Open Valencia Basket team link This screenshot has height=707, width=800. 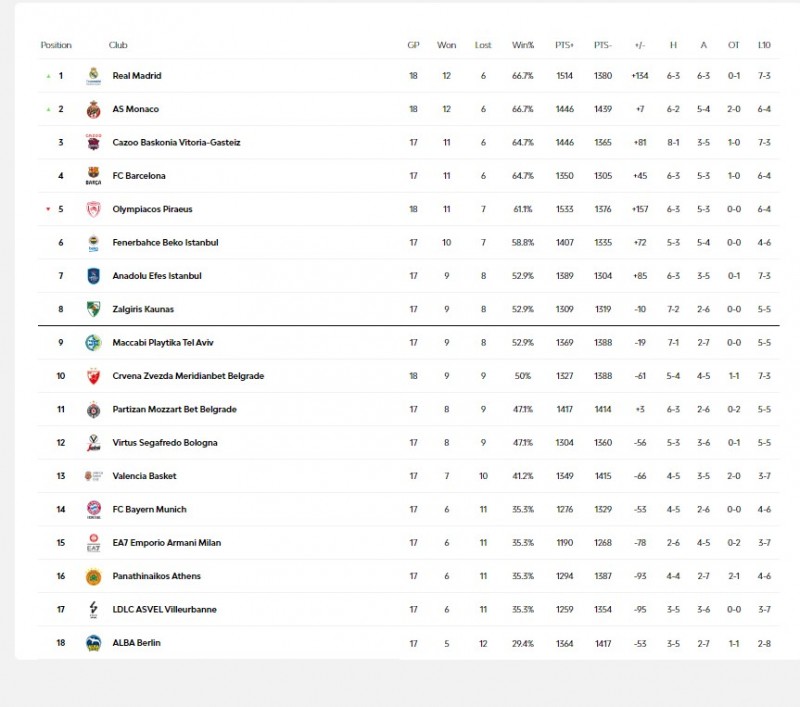tap(144, 476)
